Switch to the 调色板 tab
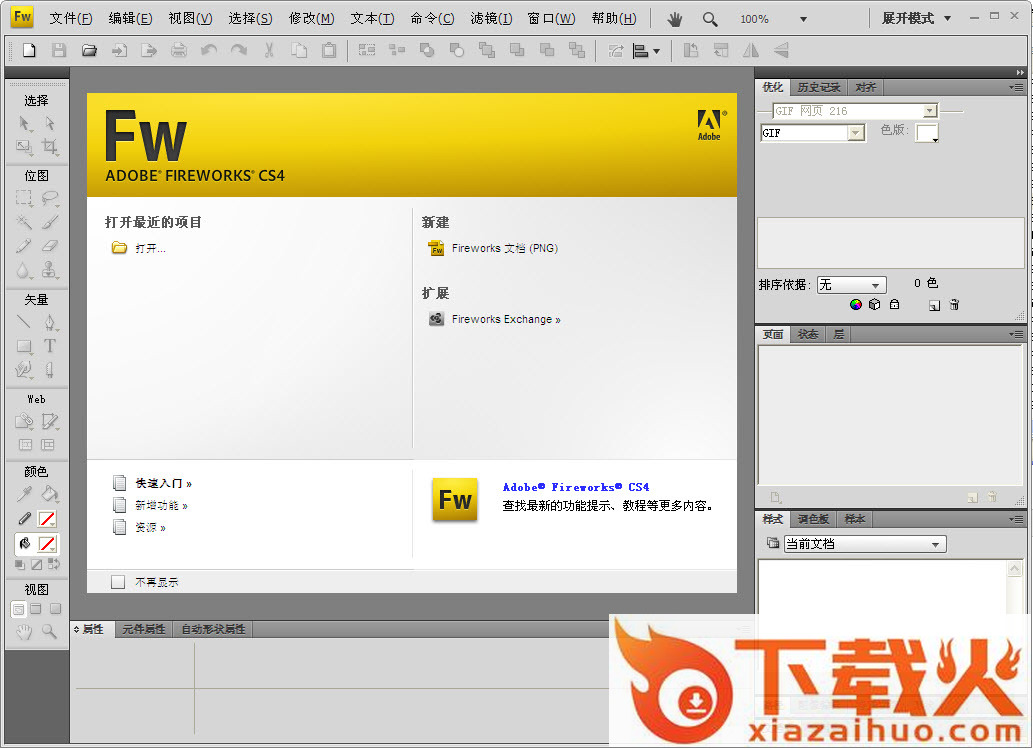 [814, 519]
